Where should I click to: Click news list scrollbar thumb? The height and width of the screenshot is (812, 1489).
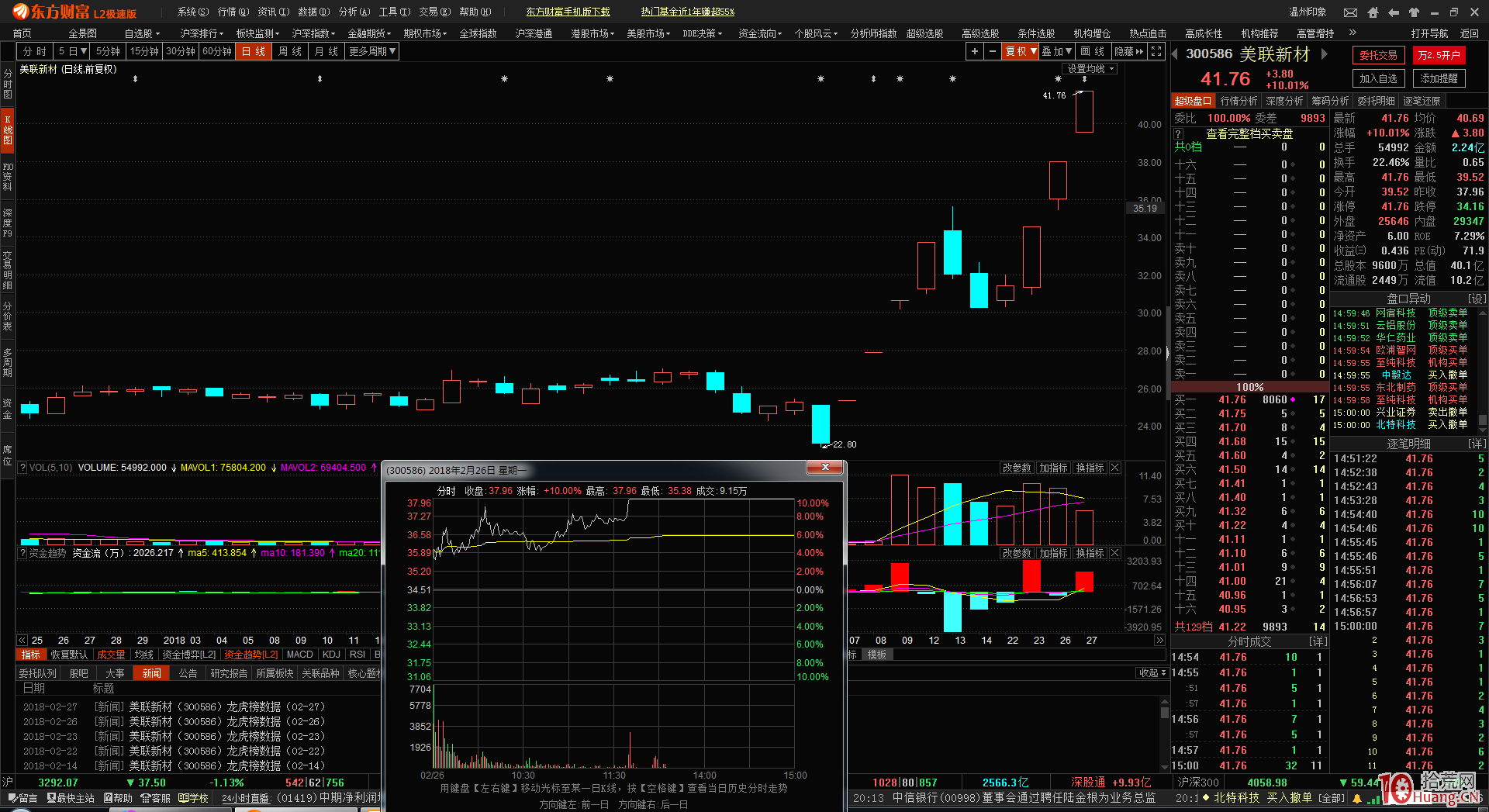[1164, 712]
